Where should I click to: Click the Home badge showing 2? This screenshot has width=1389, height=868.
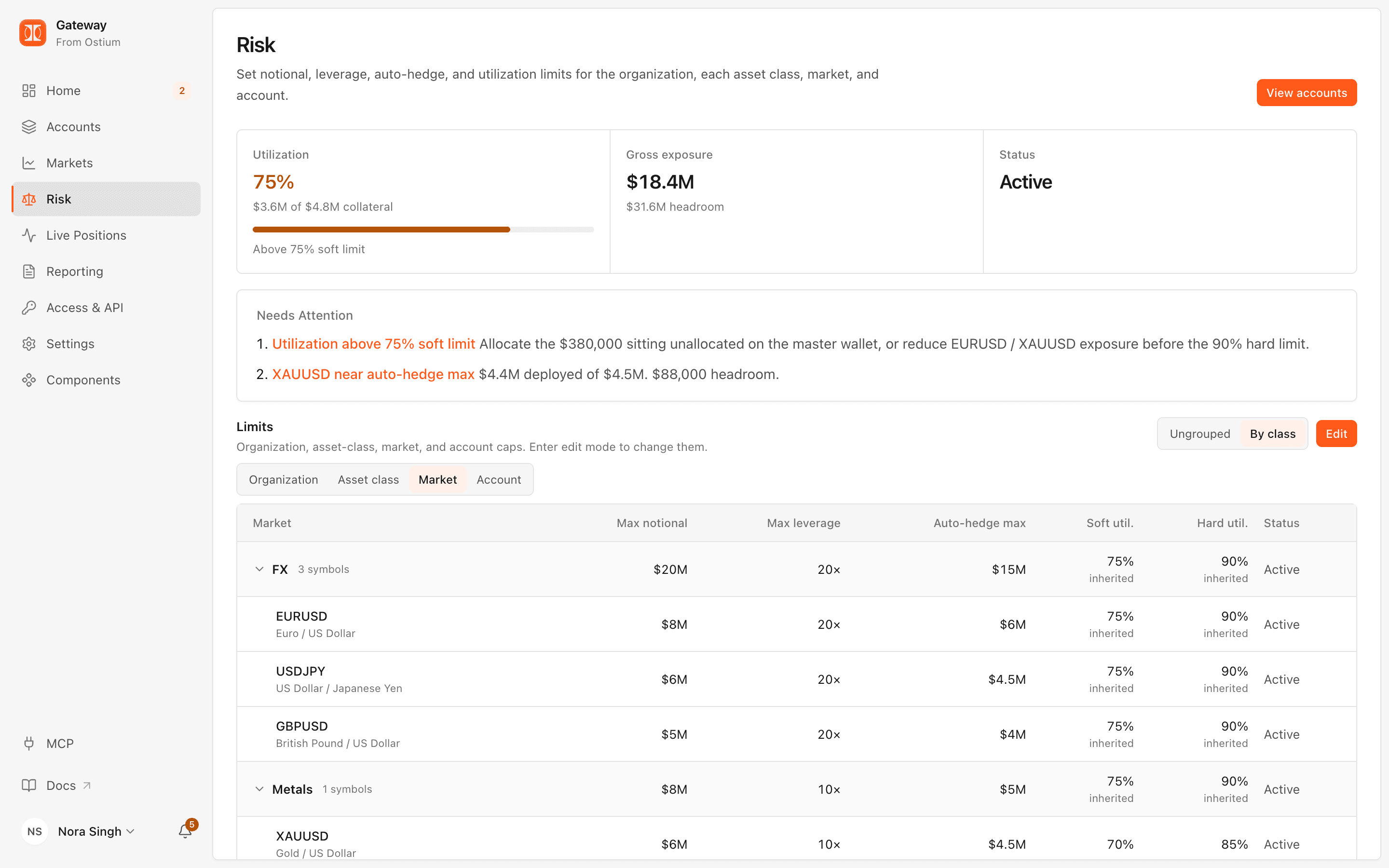(x=182, y=91)
